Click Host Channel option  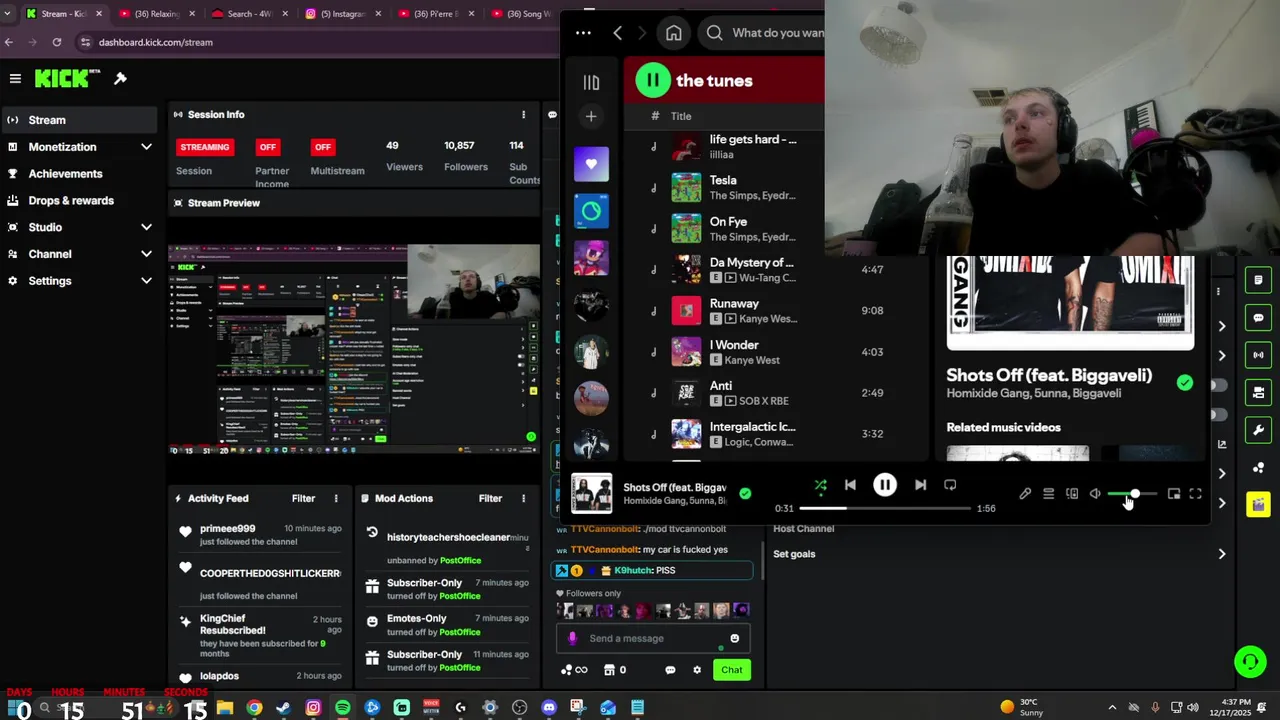[x=804, y=528]
